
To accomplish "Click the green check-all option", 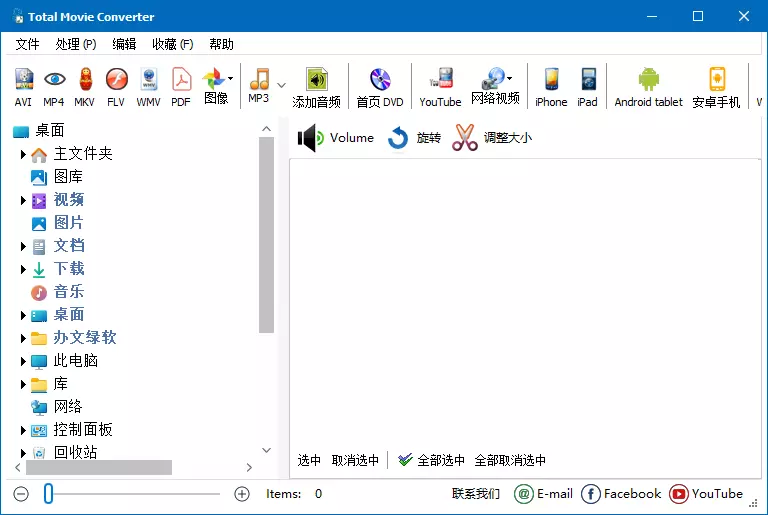I will (431, 460).
